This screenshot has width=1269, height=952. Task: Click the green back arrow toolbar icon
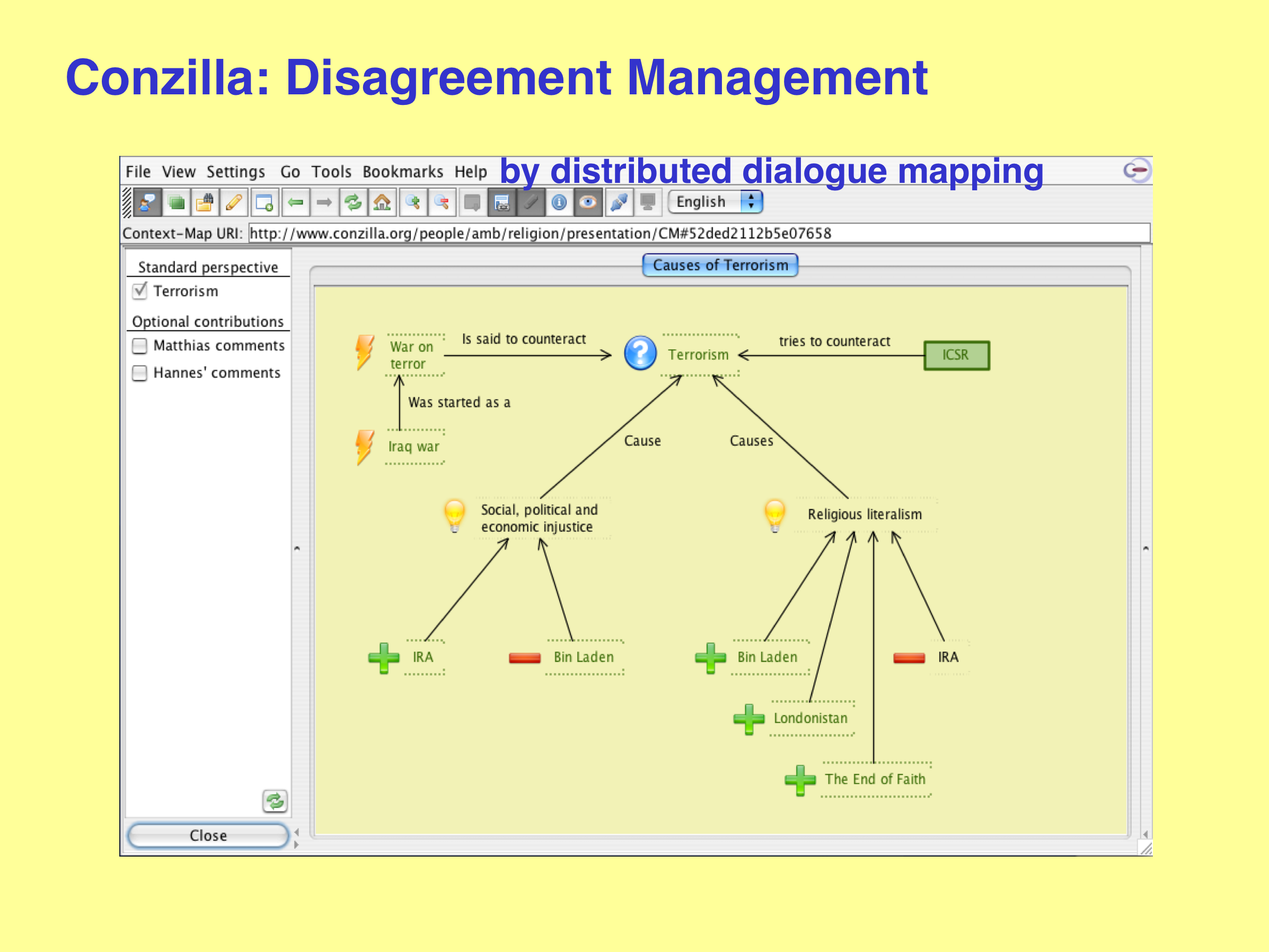[295, 202]
